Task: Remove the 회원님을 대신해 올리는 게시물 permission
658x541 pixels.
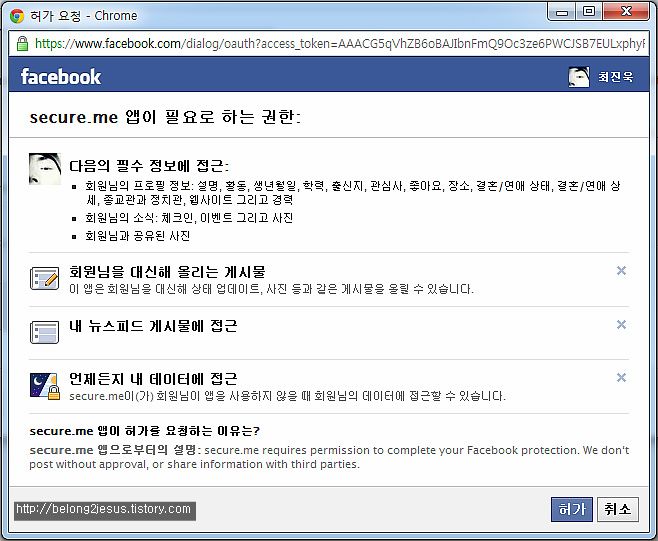Action: tap(621, 271)
